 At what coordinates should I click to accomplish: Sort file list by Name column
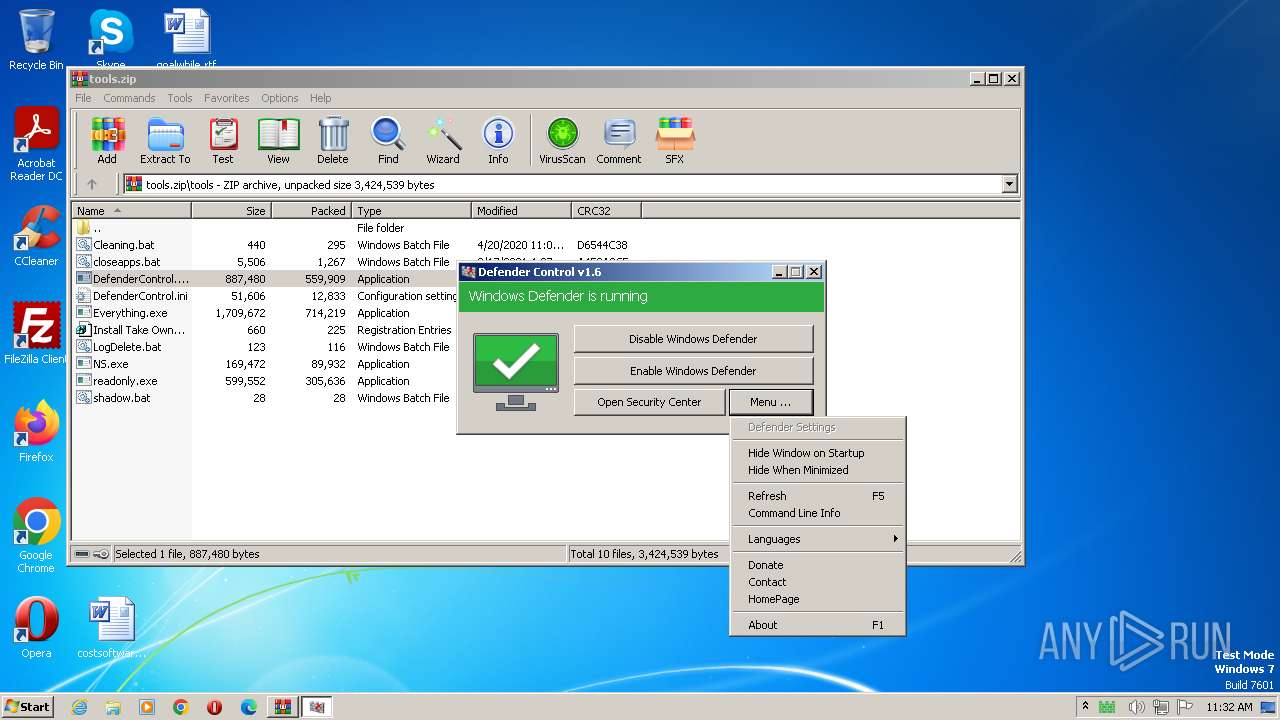tap(131, 211)
